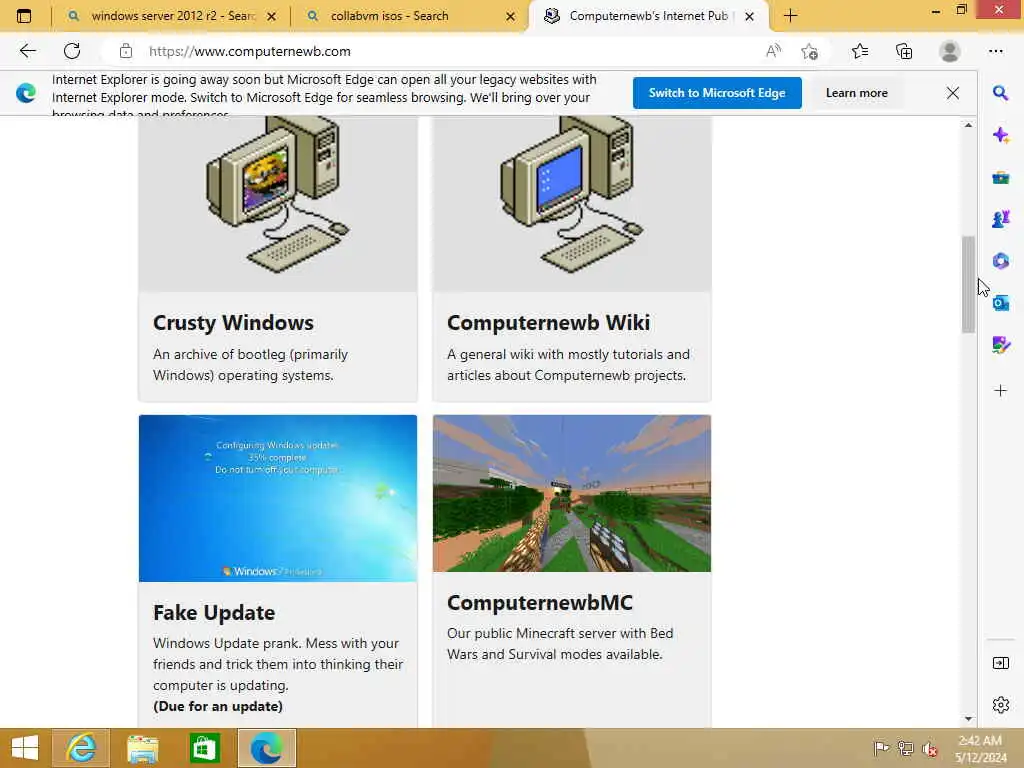This screenshot has height=768, width=1024.
Task: Open the Crusty Windows link
Action: click(x=233, y=323)
